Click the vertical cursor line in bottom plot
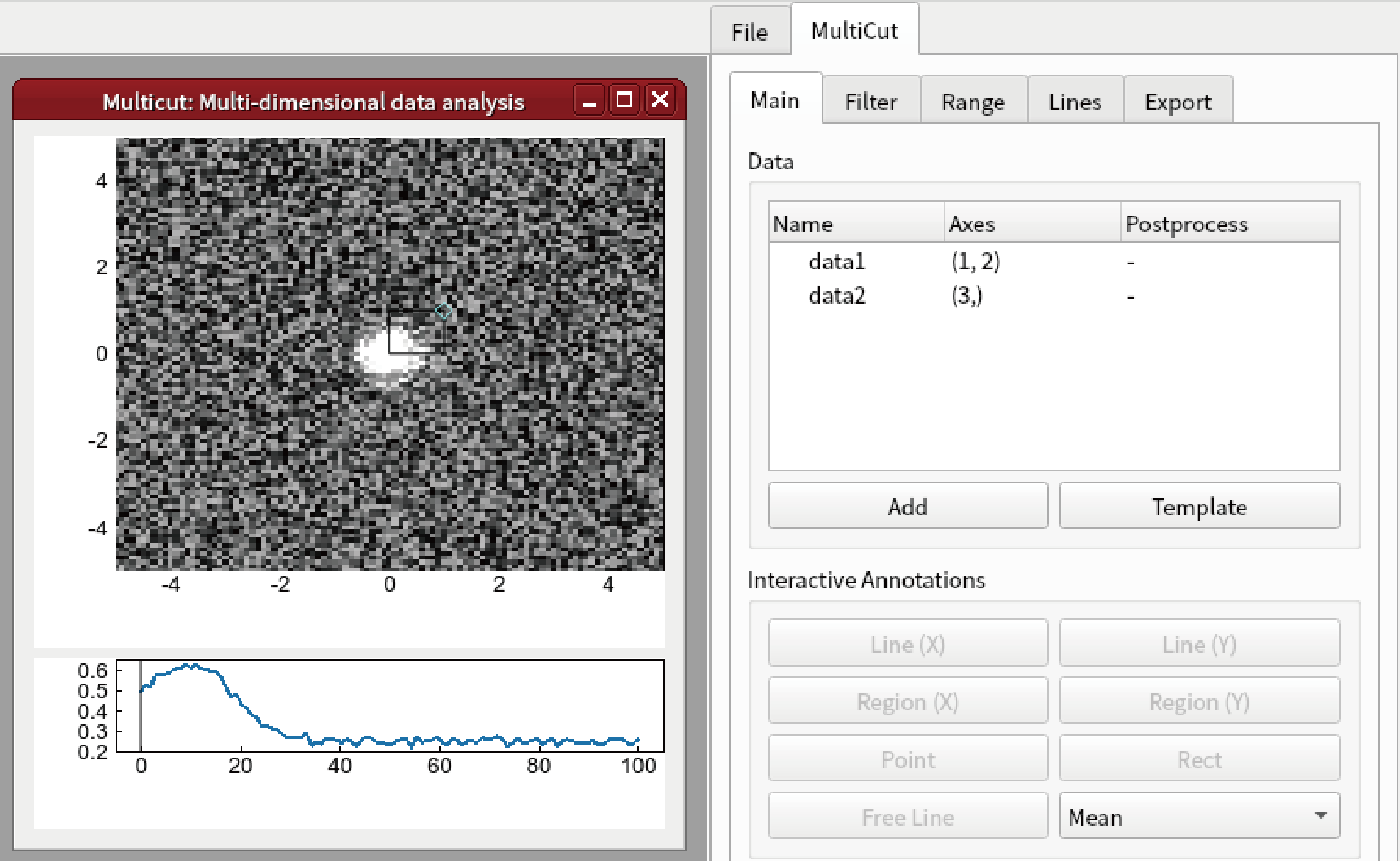1400x861 pixels. click(141, 706)
